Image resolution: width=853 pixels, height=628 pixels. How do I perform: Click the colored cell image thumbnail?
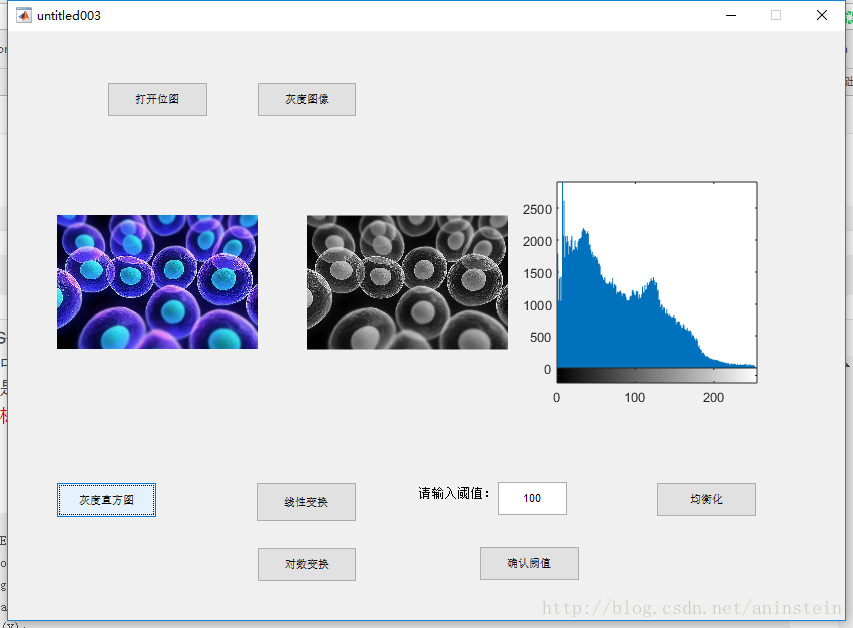point(157,282)
